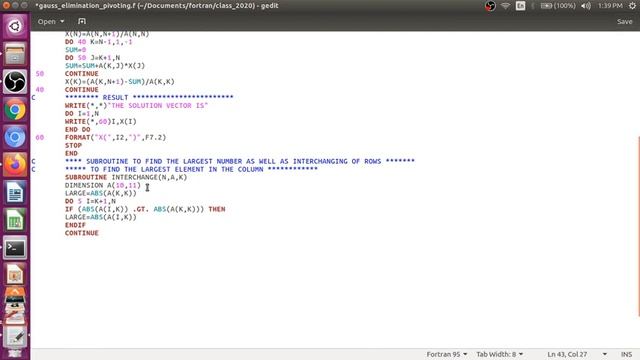The height and width of the screenshot is (360, 640).
Task: Click the gedit text editor dock icon
Action: tap(15, 336)
